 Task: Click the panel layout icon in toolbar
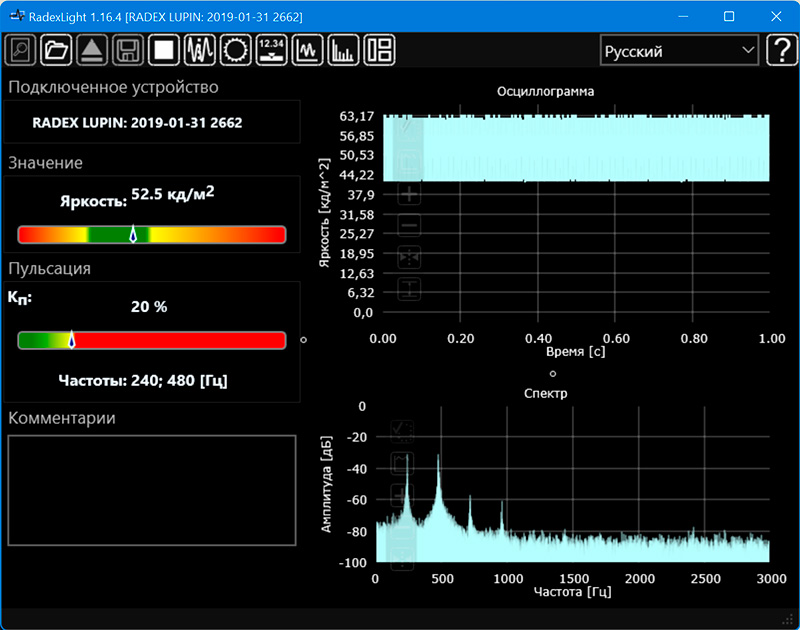tap(379, 49)
